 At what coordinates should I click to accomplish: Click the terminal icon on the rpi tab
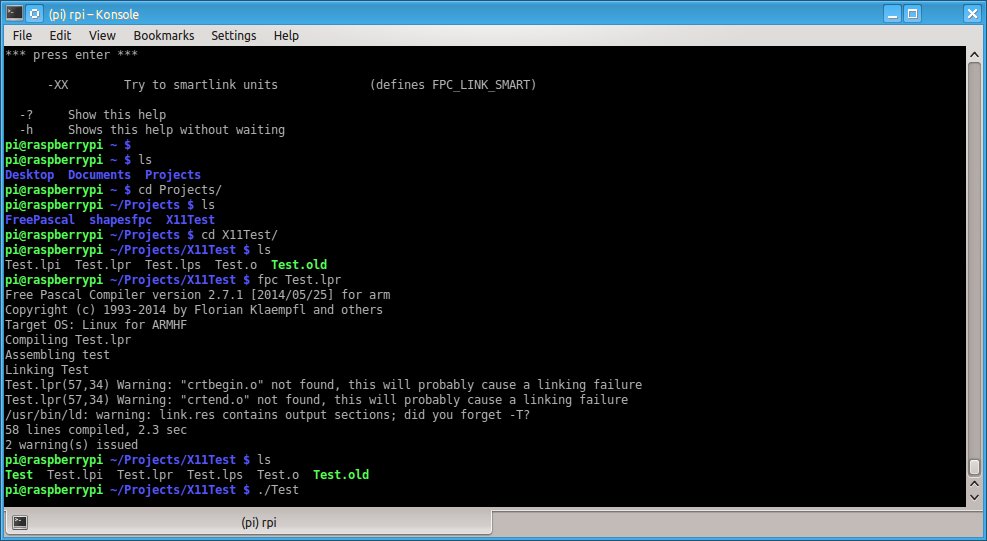[20, 522]
